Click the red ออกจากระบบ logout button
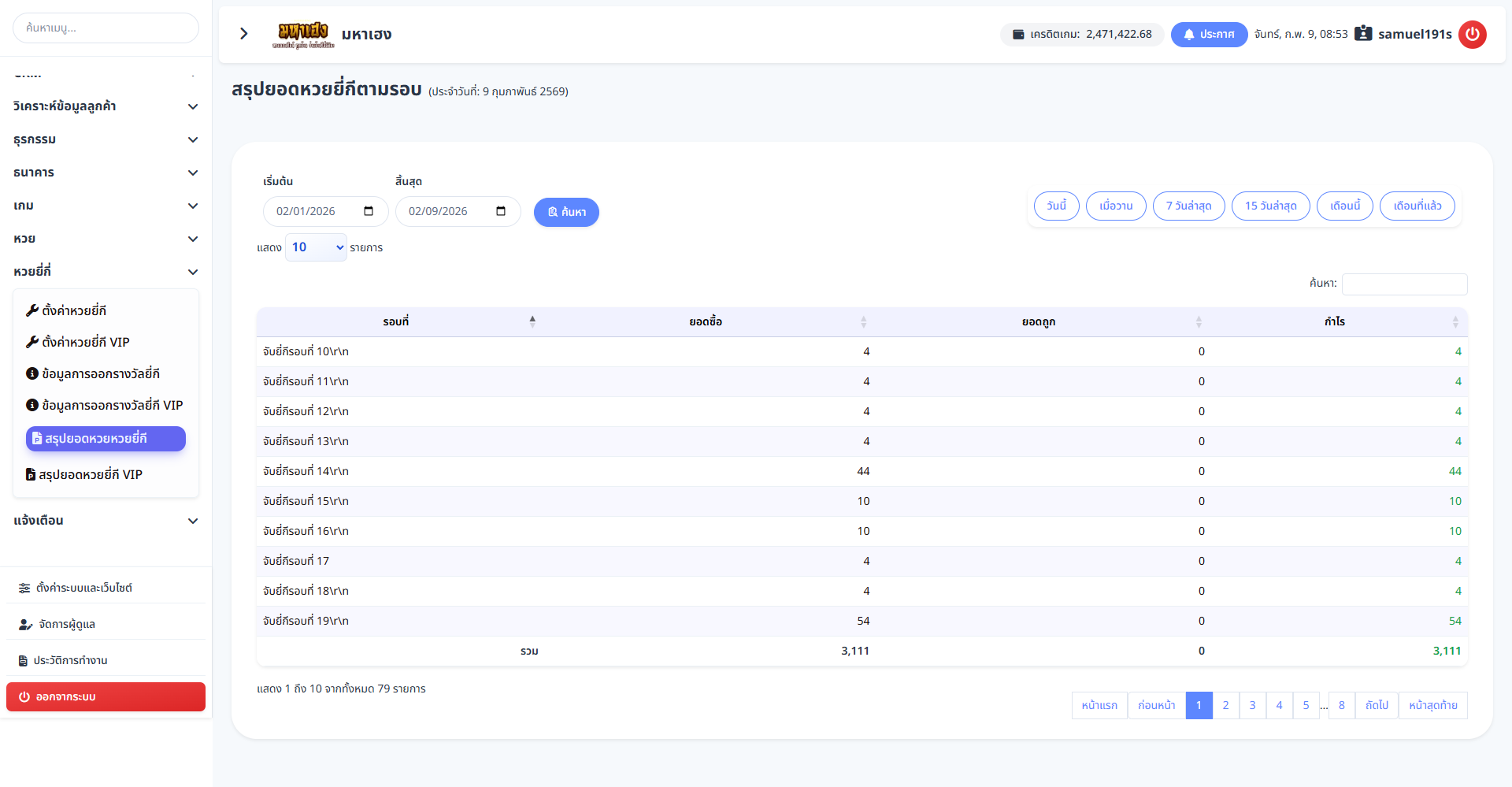 106,697
